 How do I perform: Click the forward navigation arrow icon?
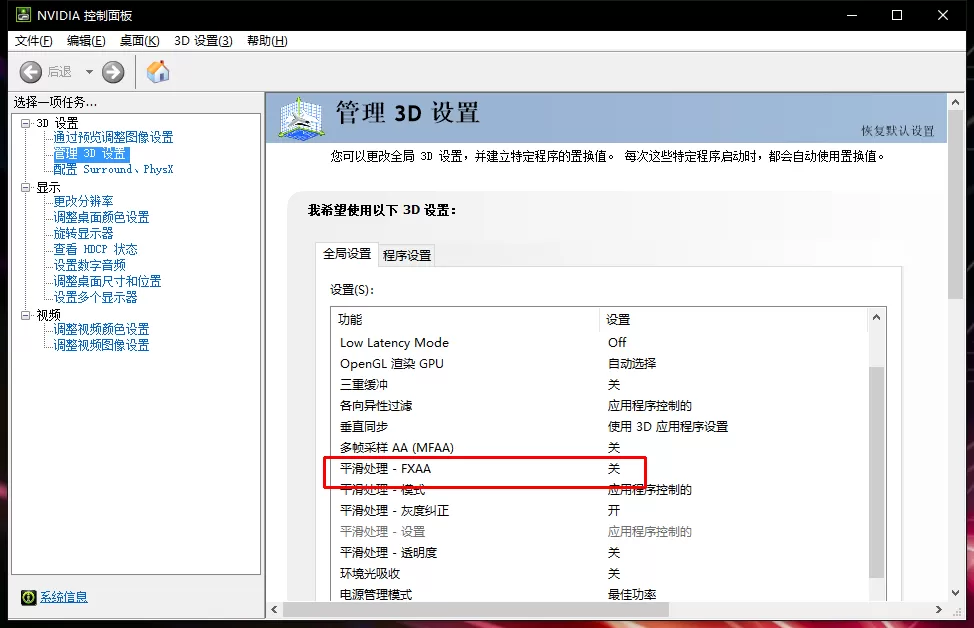[x=112, y=71]
